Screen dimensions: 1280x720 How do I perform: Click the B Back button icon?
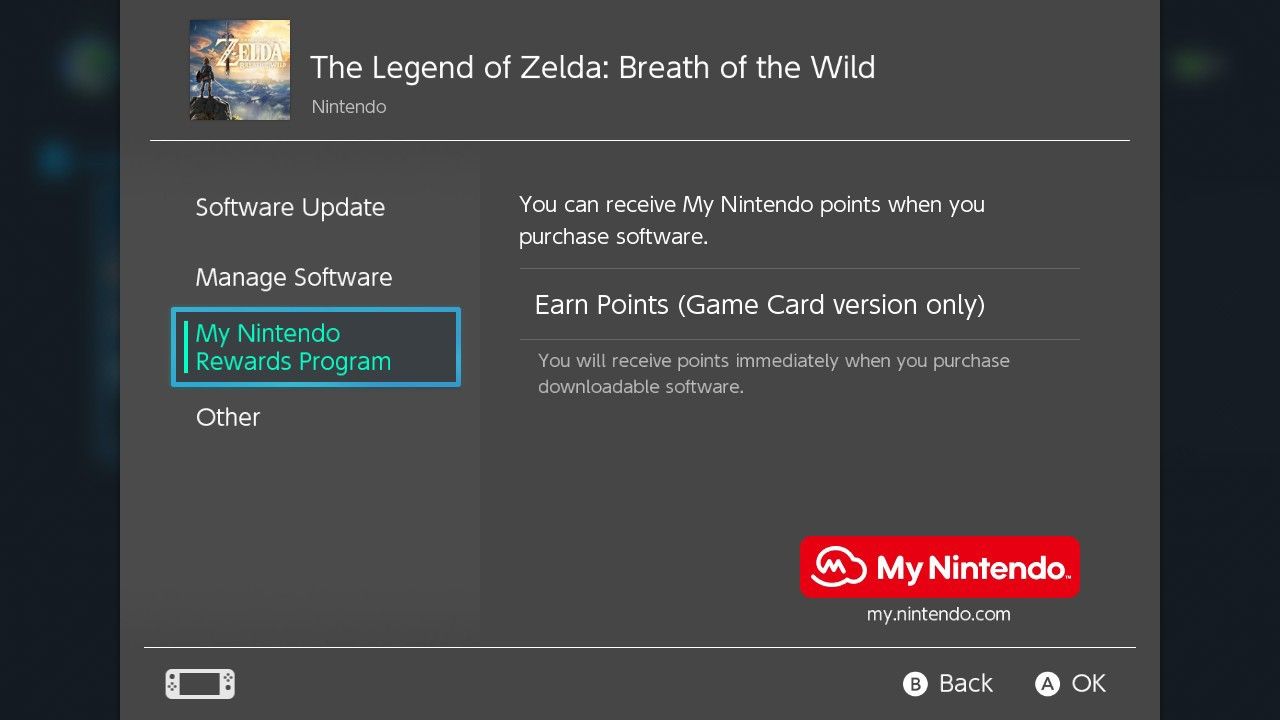point(911,684)
